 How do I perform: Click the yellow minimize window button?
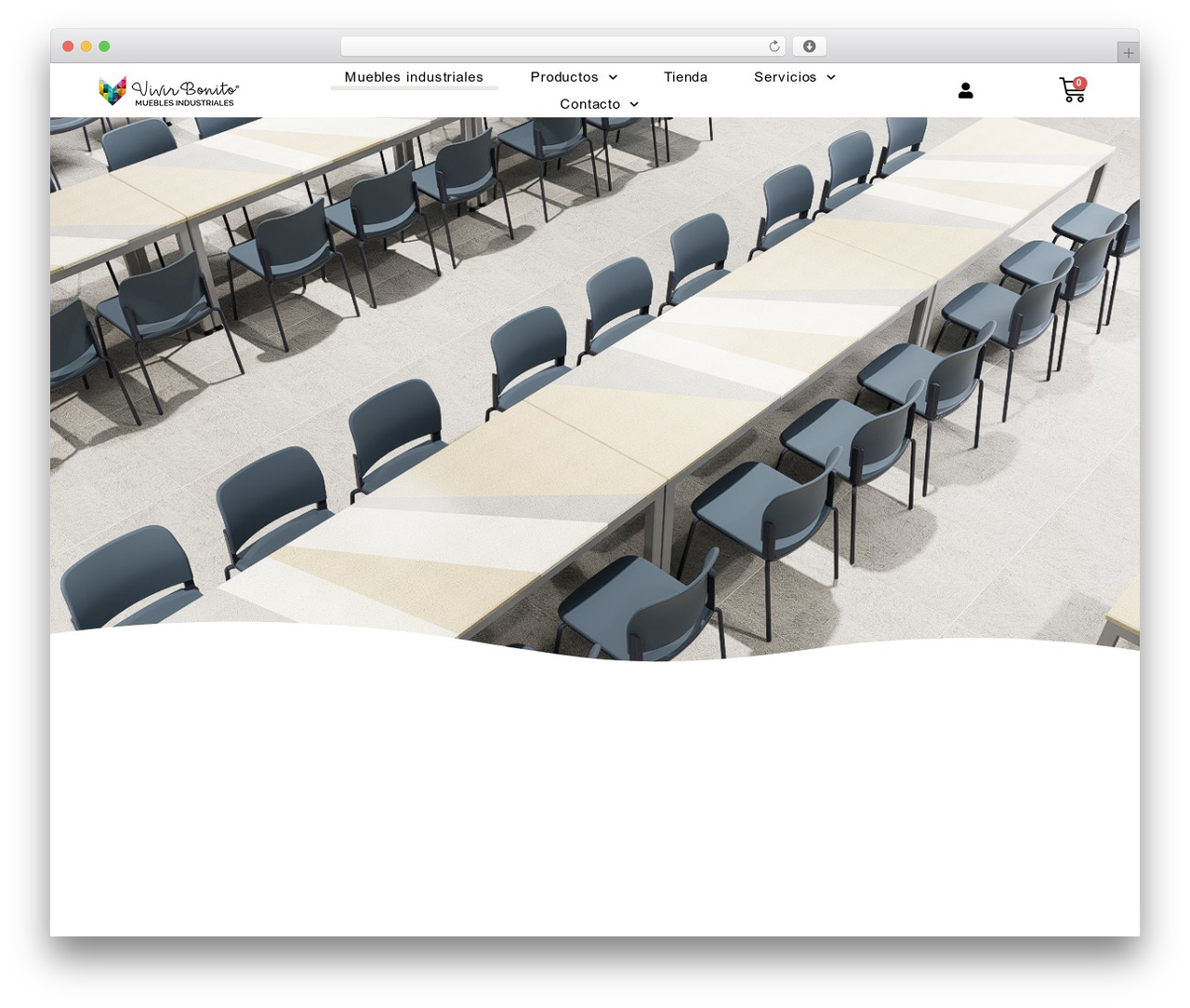[86, 46]
